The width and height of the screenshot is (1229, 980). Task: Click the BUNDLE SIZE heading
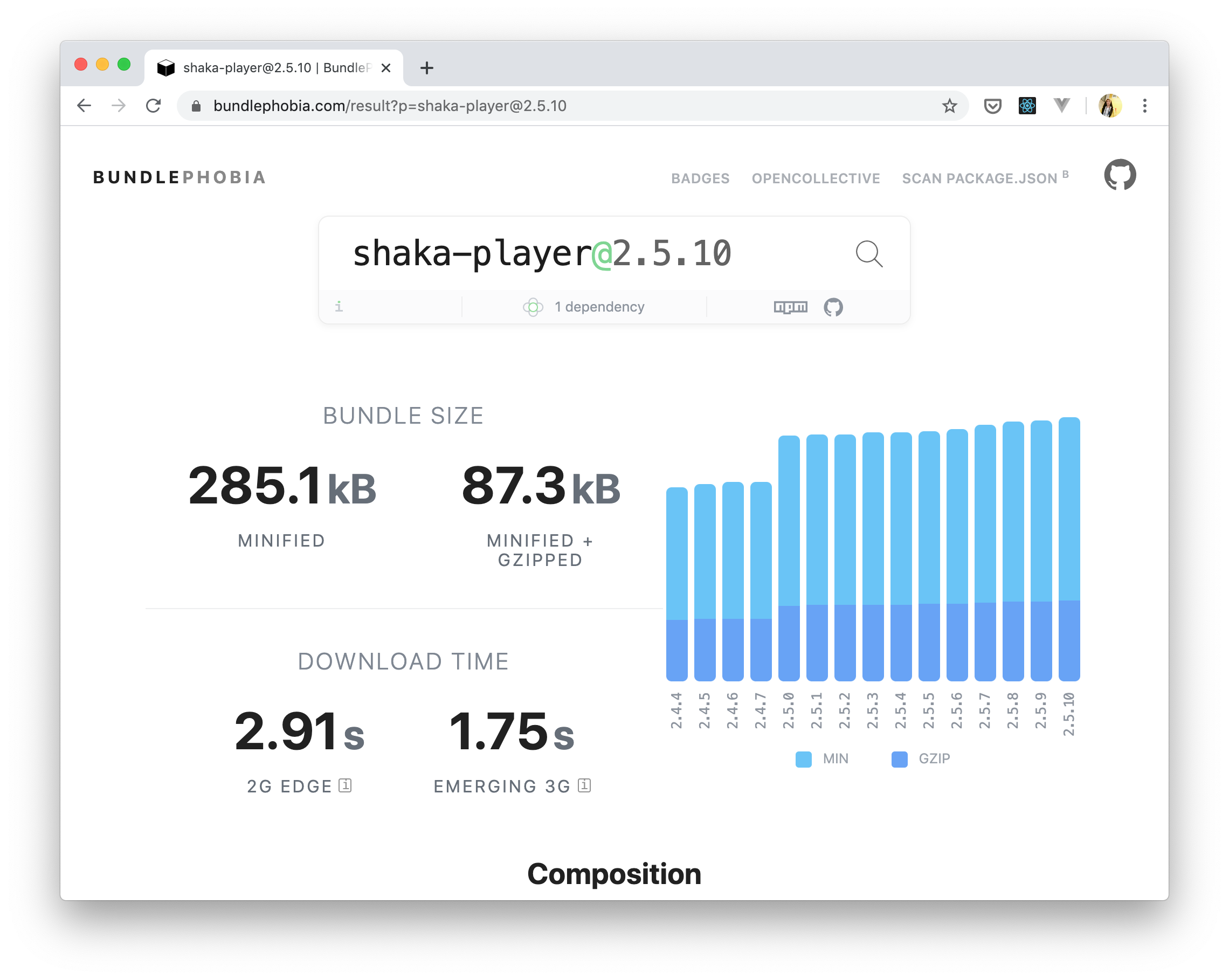pyautogui.click(x=403, y=416)
